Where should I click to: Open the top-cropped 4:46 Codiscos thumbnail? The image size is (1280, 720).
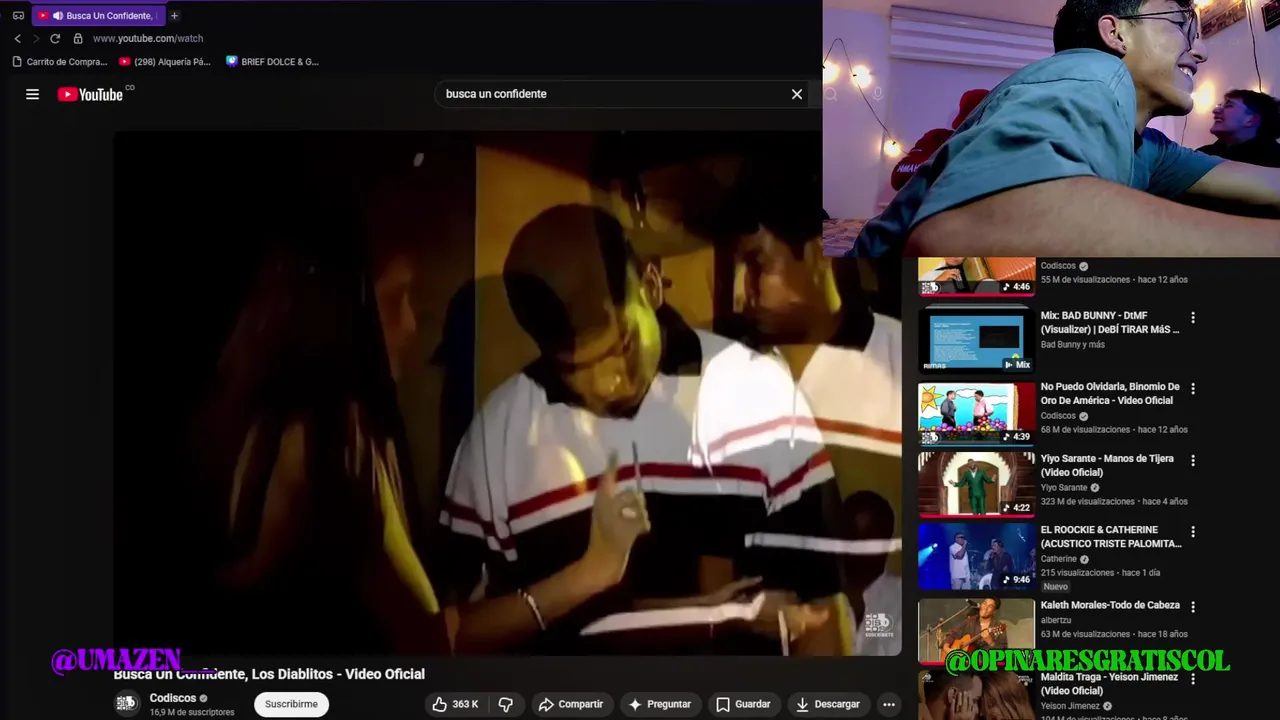(976, 277)
